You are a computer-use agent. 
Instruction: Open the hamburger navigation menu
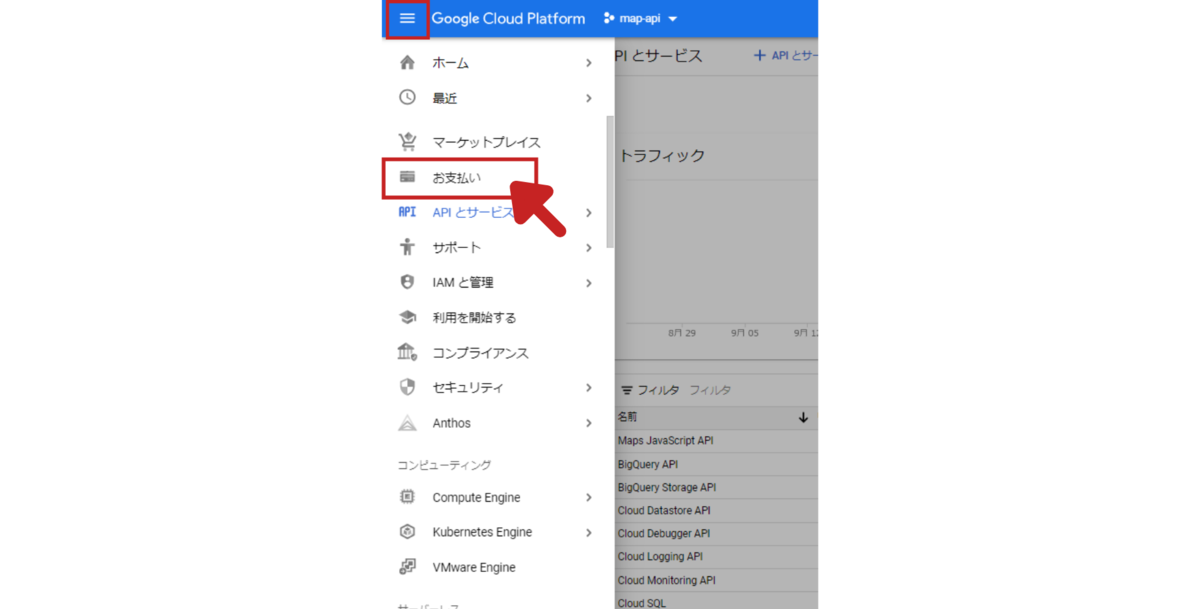[x=407, y=18]
